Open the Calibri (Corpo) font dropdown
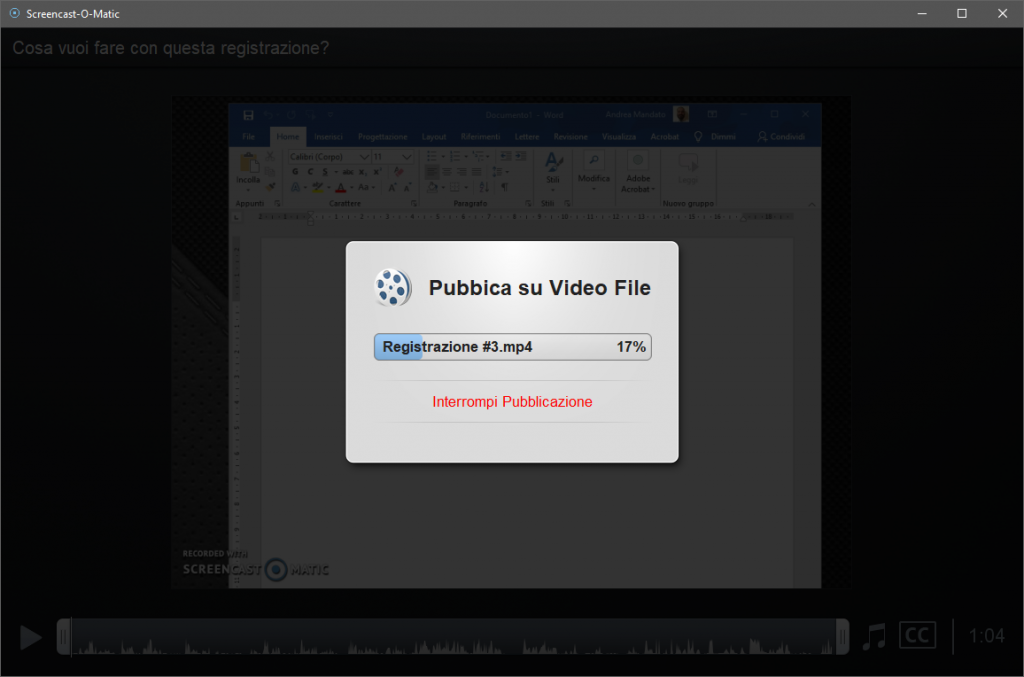 click(364, 157)
